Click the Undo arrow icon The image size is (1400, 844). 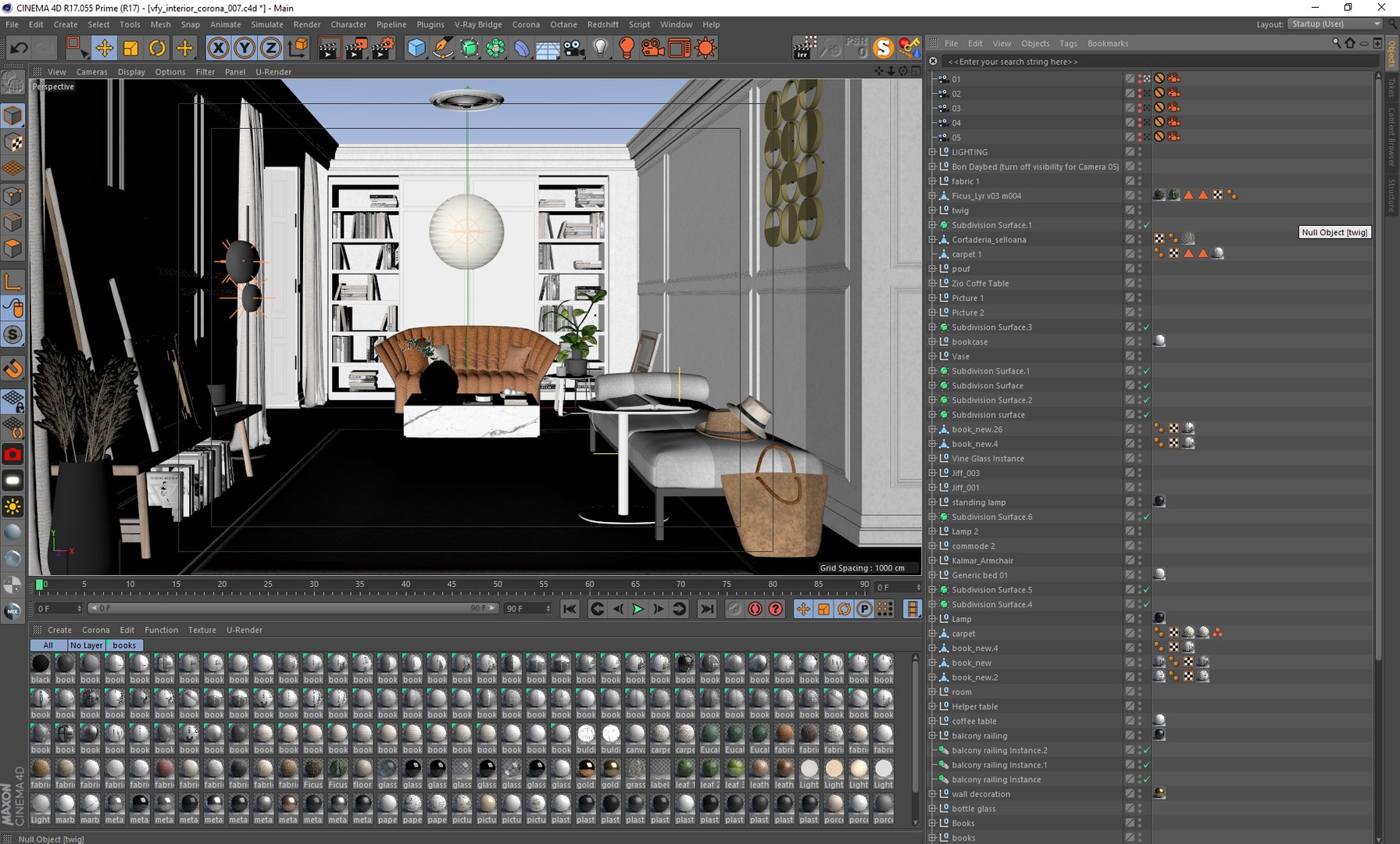[x=19, y=48]
